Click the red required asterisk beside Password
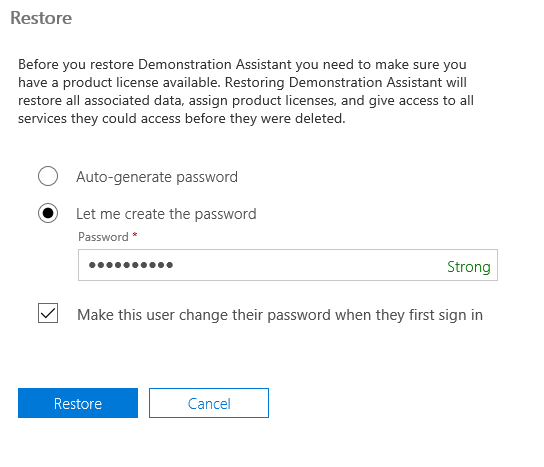The width and height of the screenshot is (544, 467). click(x=135, y=235)
